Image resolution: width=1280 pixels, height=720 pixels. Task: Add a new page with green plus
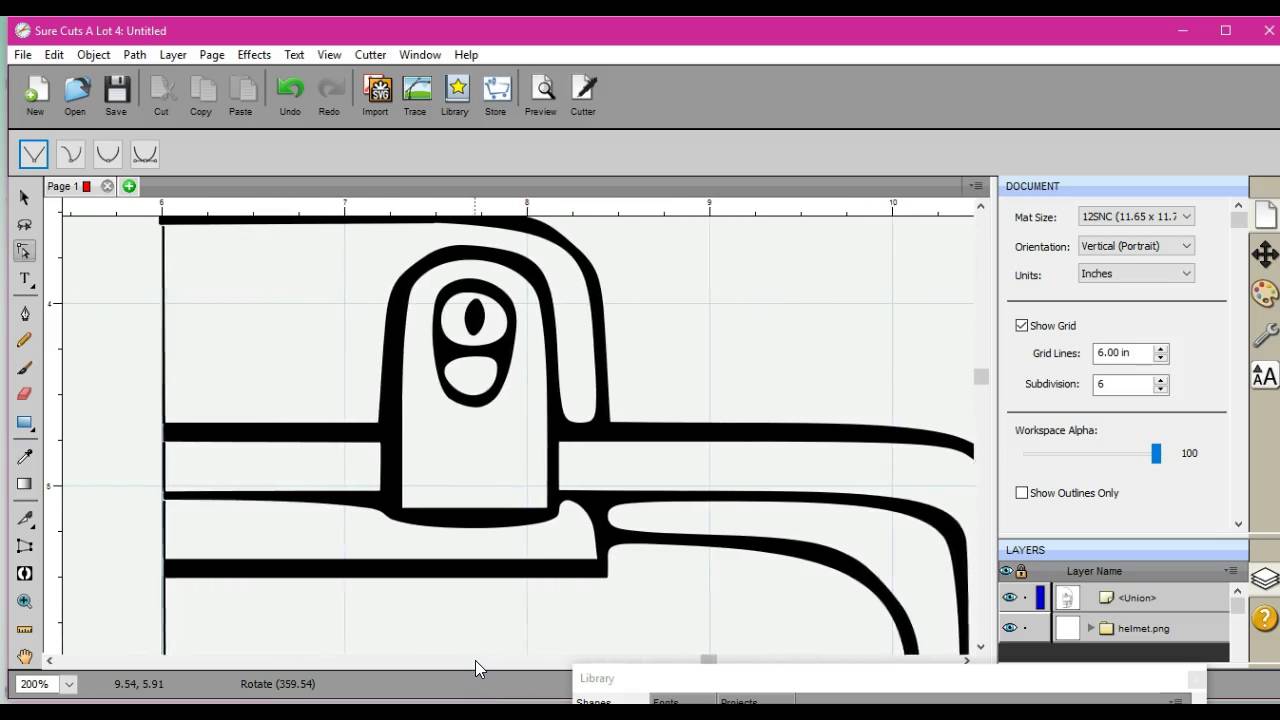129,186
